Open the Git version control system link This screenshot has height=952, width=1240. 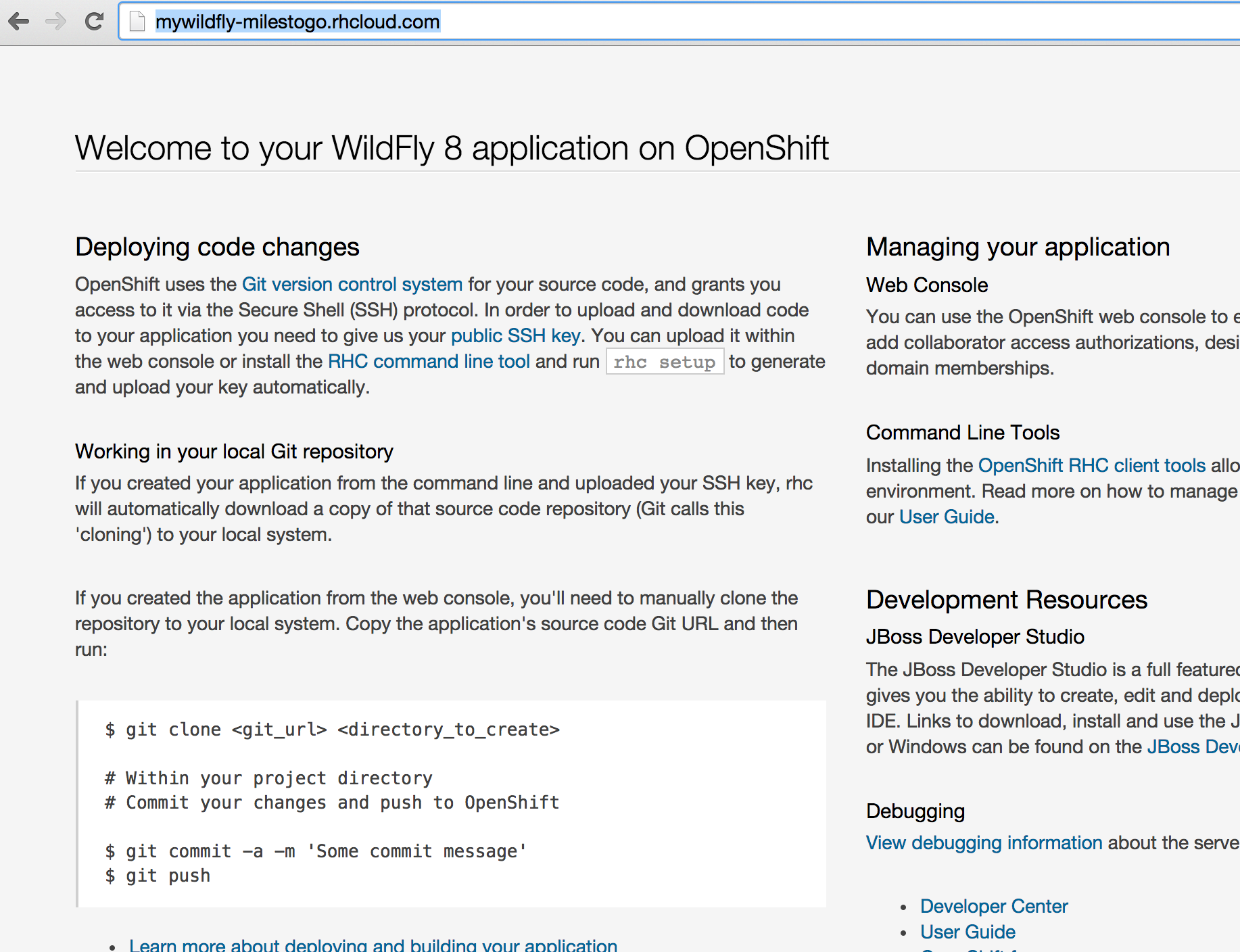(x=352, y=284)
